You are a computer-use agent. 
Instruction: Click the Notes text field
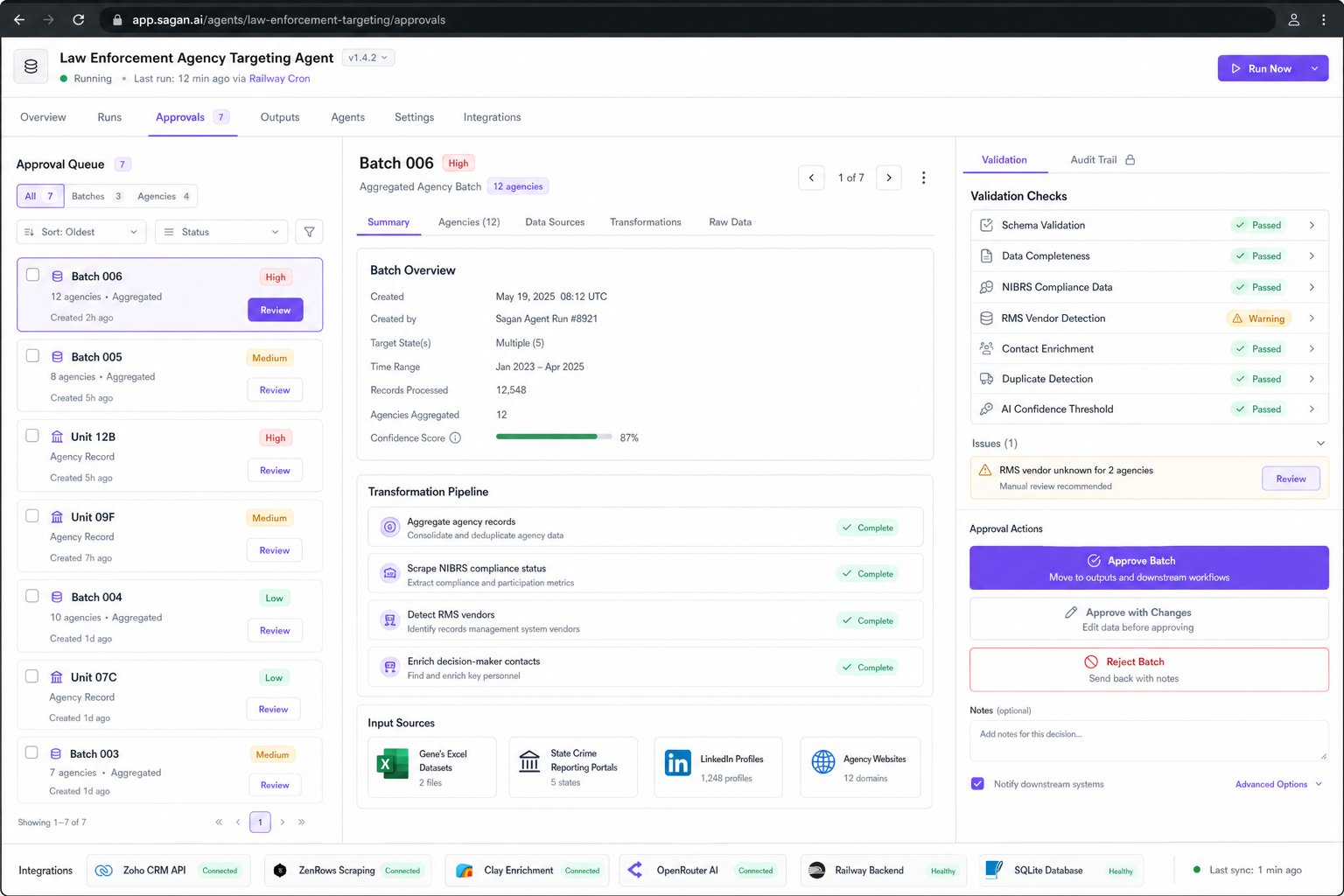click(1149, 741)
